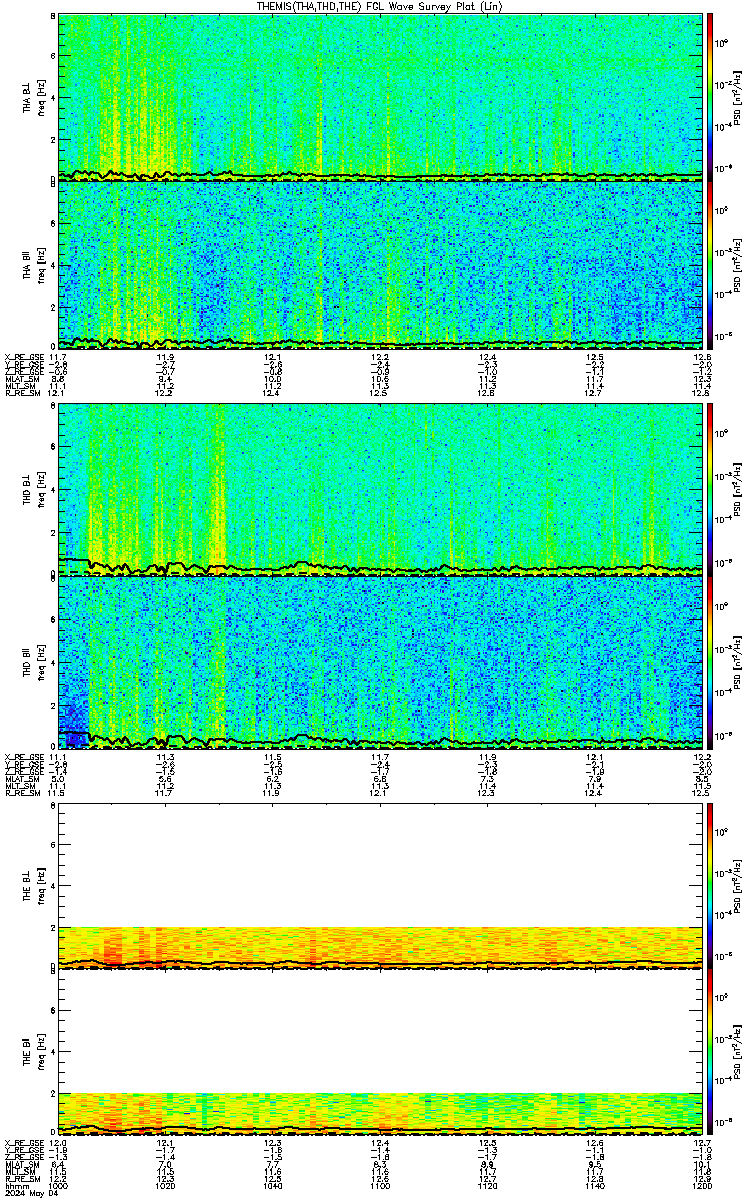The height and width of the screenshot is (1200, 750).
Task: Click the X_RE_GSE row label under THA panels
Action: (x=20, y=358)
